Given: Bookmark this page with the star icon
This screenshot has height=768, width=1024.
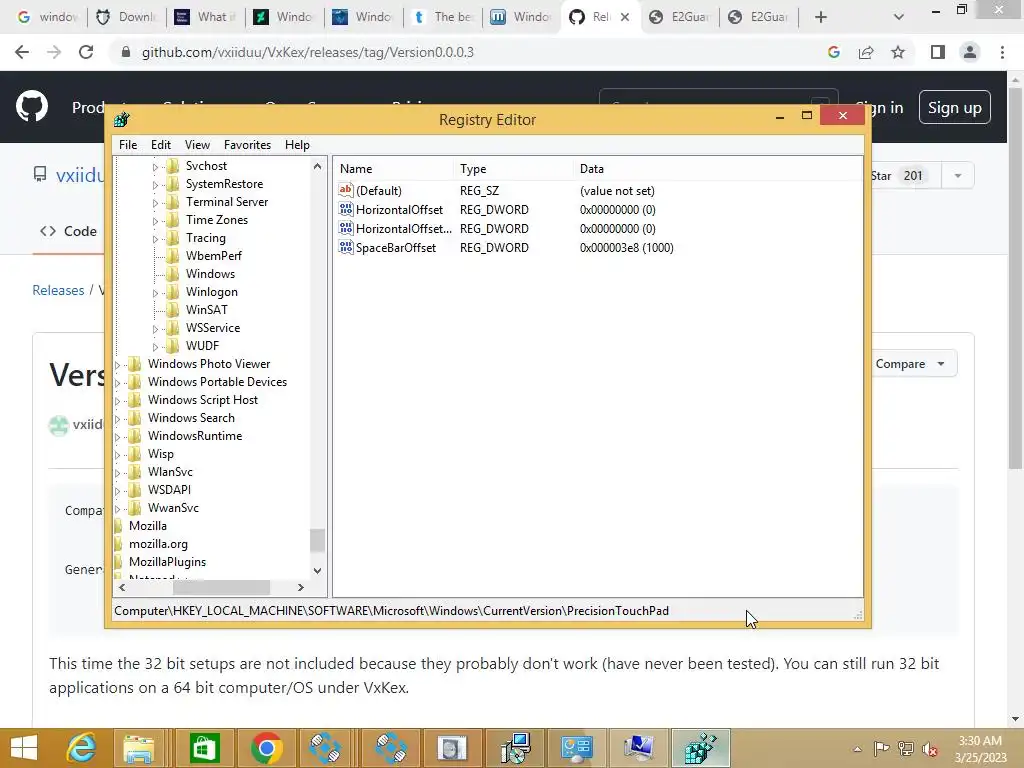Looking at the screenshot, I should [898, 52].
